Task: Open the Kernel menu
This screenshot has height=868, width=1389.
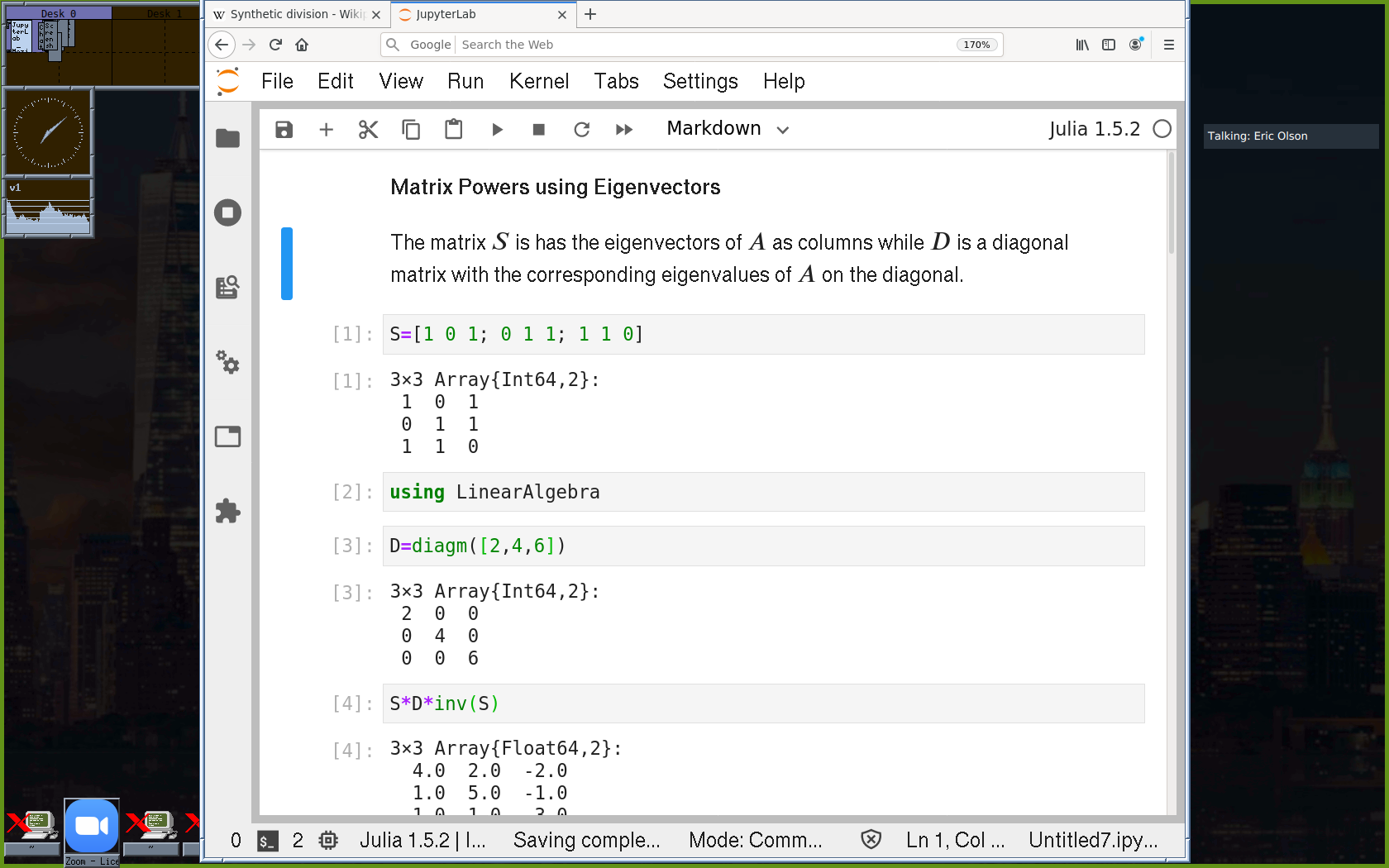Action: tap(538, 81)
